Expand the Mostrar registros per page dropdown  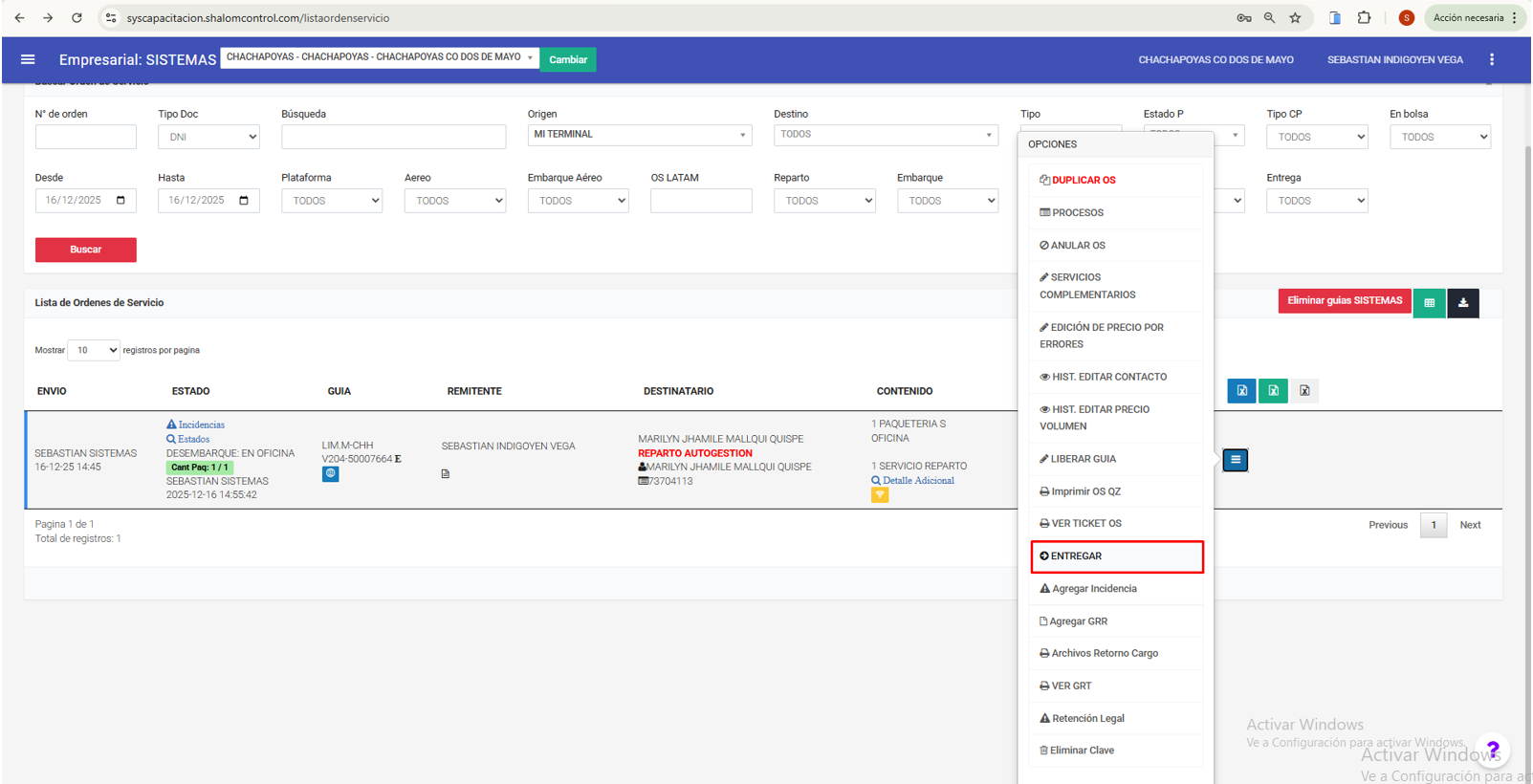(x=94, y=350)
